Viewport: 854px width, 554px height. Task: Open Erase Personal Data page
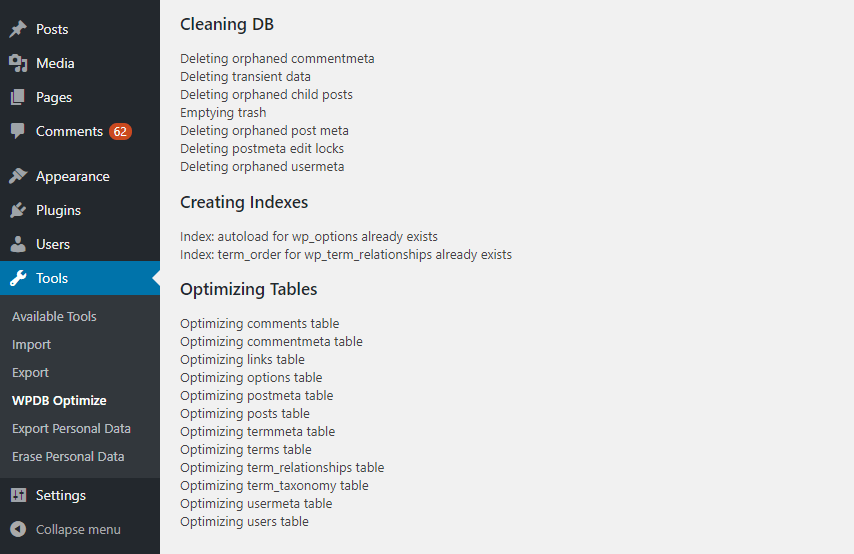coord(68,457)
